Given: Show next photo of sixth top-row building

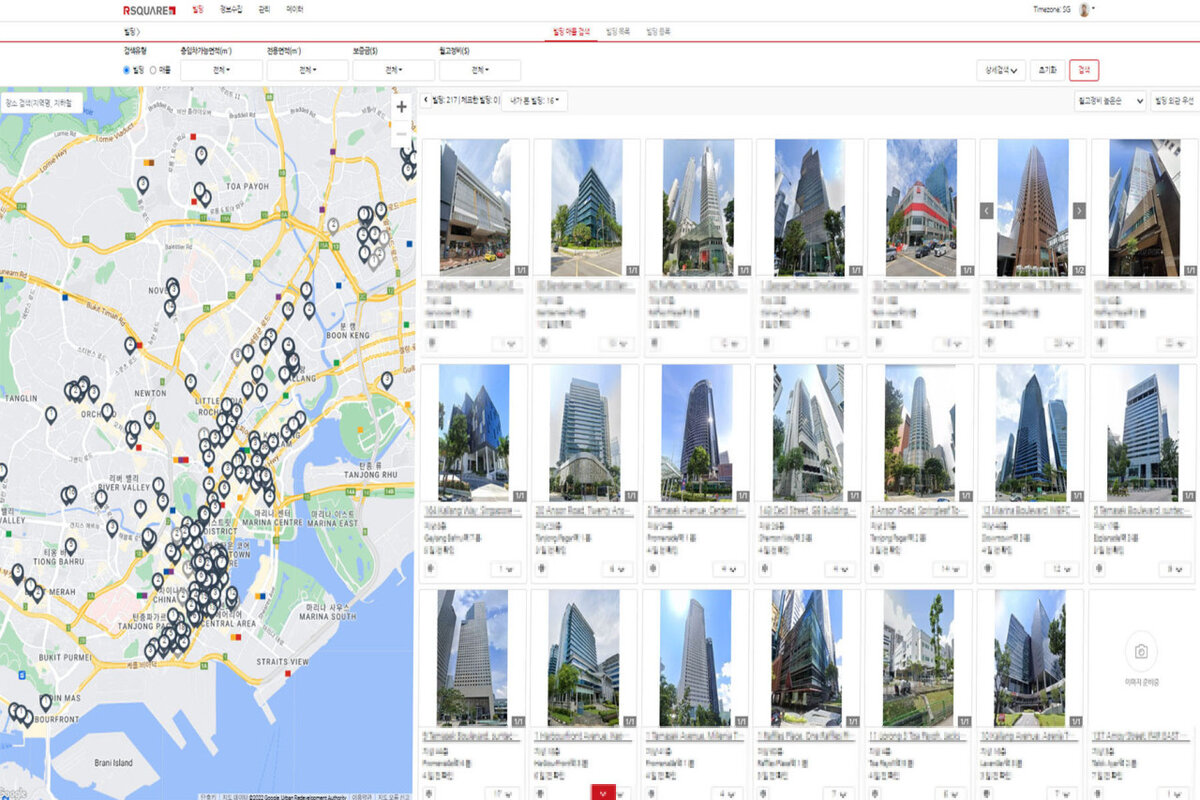Looking at the screenshot, I should point(1079,210).
